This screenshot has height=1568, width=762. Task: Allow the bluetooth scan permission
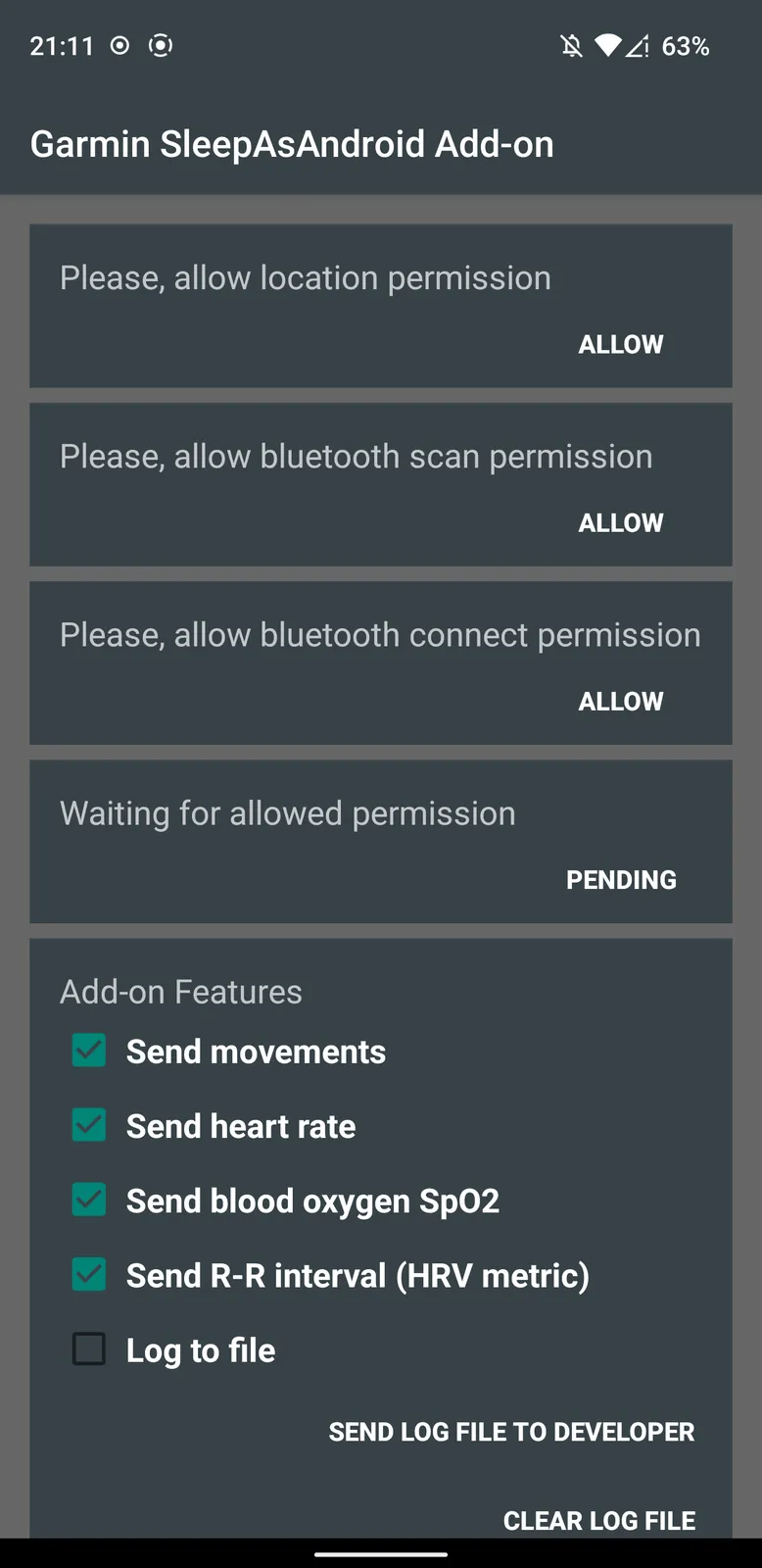621,523
